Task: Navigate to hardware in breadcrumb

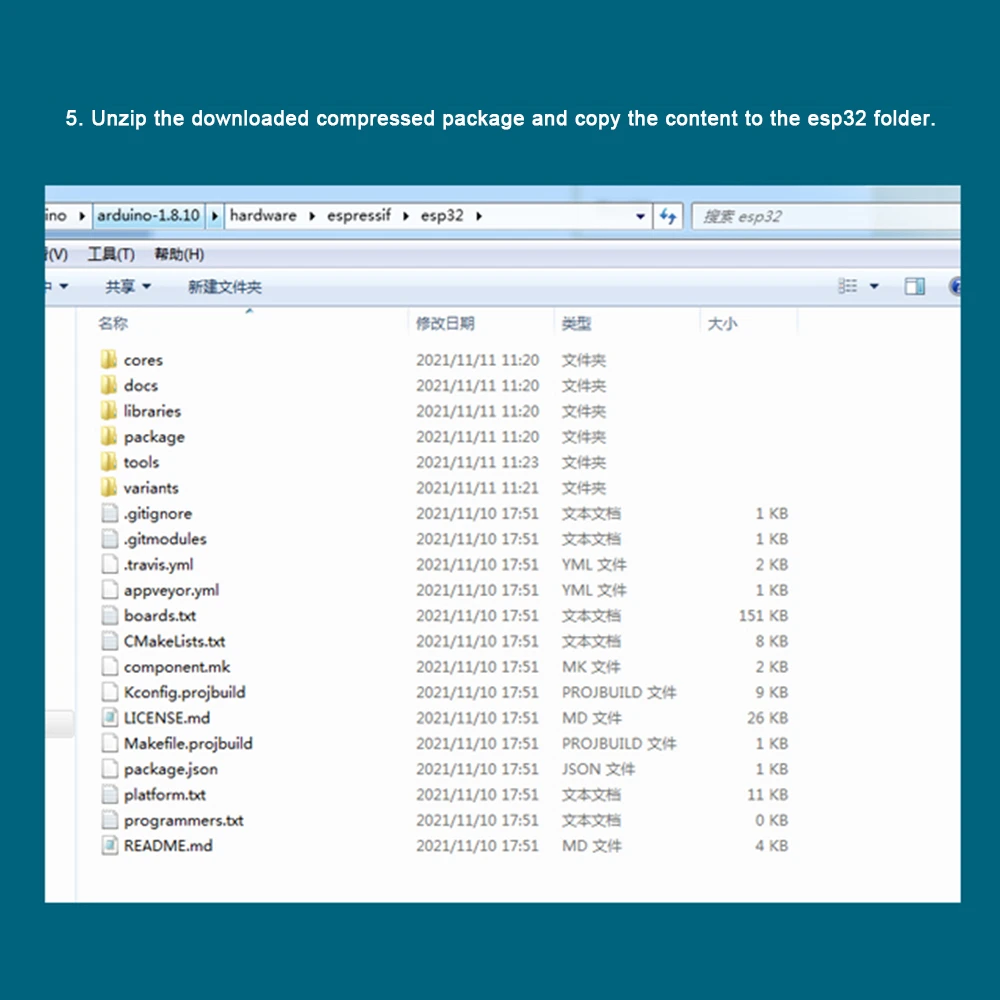Action: coord(263,216)
